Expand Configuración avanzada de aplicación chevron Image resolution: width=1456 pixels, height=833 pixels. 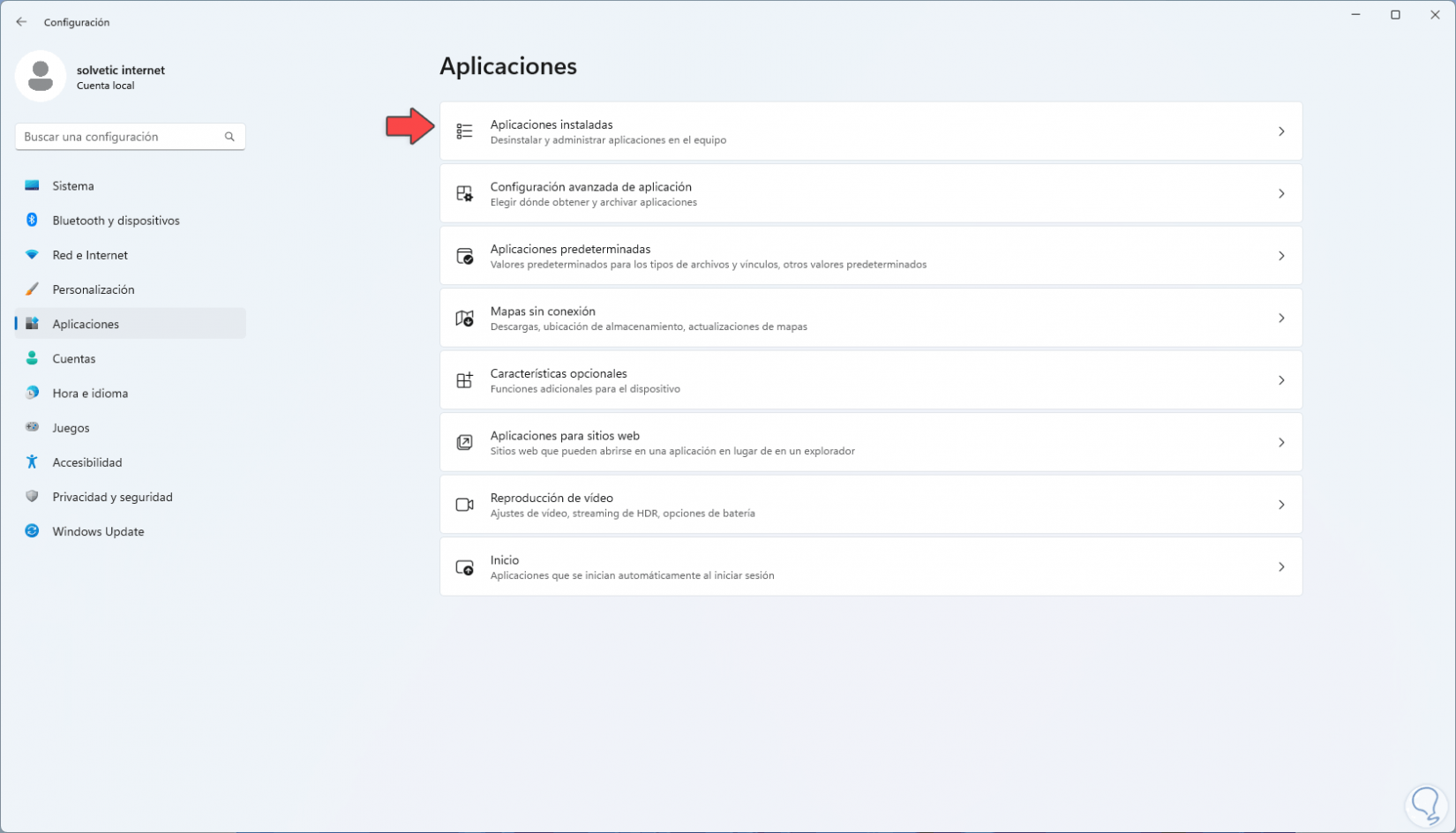click(x=1281, y=194)
